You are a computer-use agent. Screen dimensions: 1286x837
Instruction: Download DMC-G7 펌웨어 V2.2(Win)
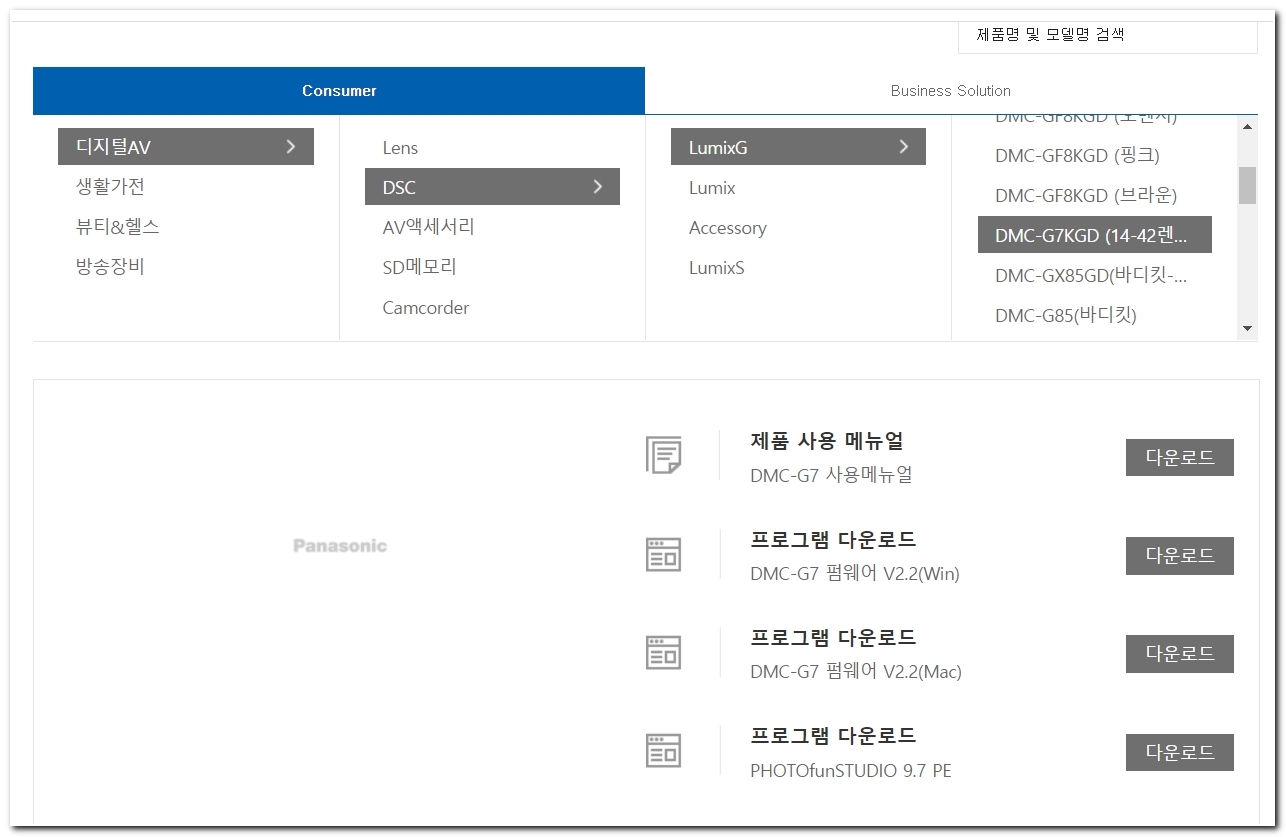[1180, 556]
